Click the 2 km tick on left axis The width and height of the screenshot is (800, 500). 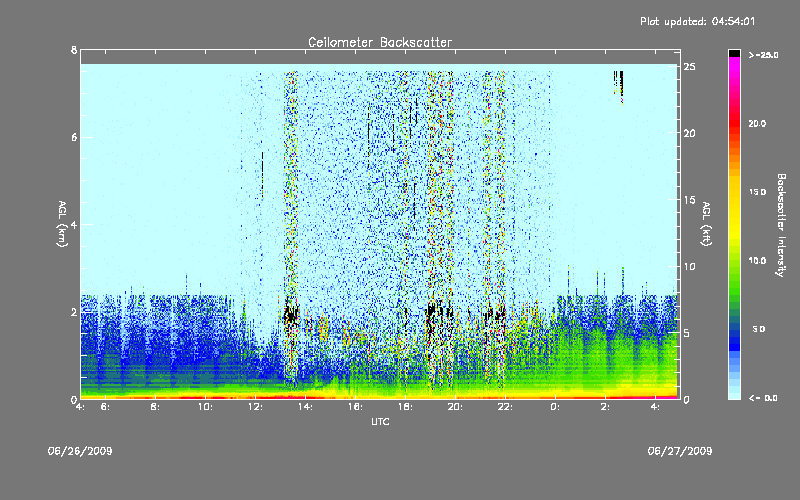coord(74,312)
